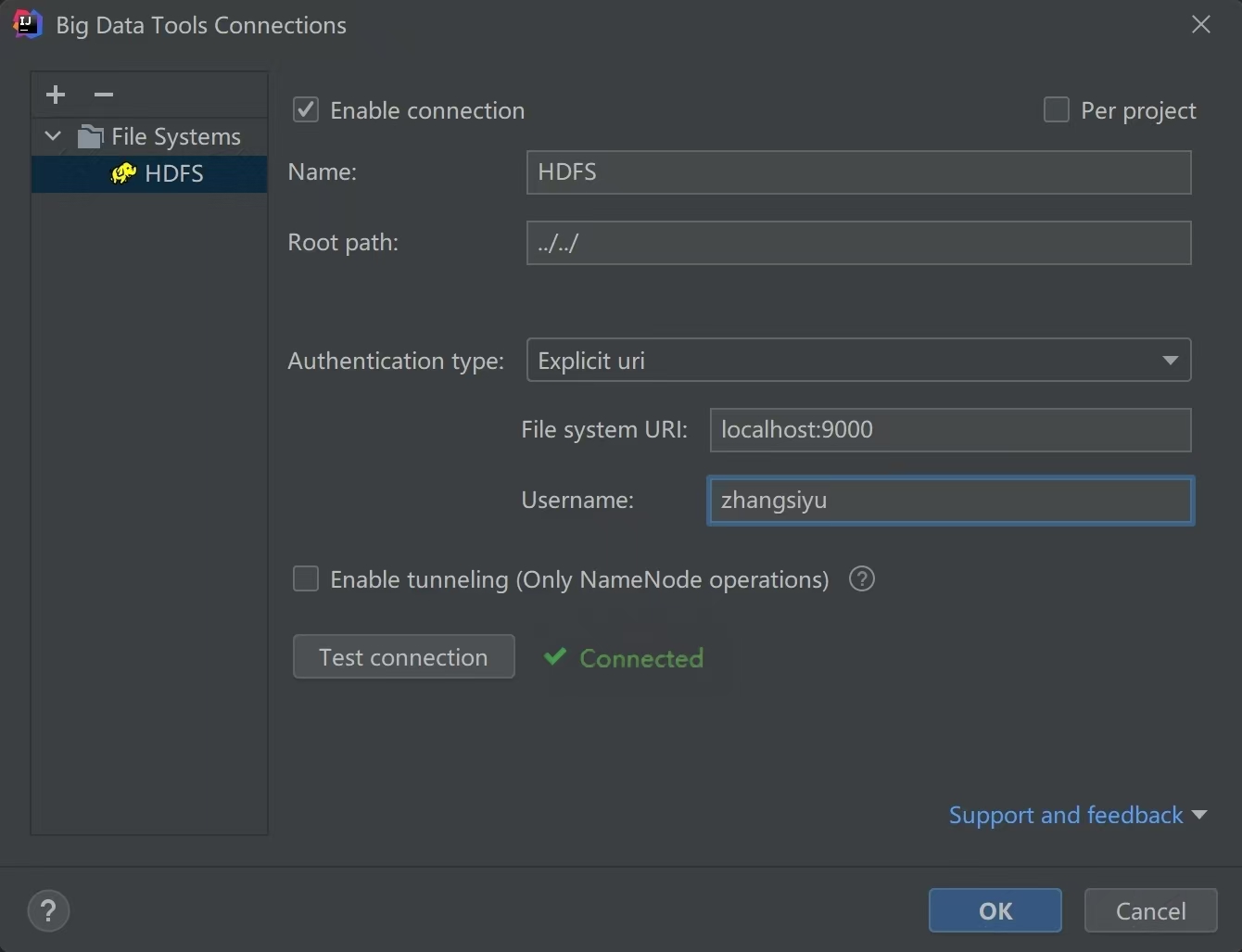The image size is (1242, 952).
Task: Open tunneling help via the question mark icon
Action: coord(860,578)
